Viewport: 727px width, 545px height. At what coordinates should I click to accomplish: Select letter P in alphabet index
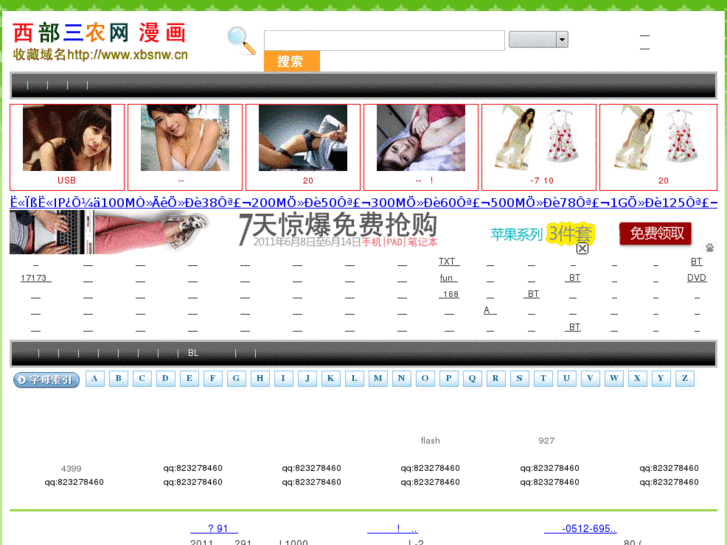[x=449, y=378]
